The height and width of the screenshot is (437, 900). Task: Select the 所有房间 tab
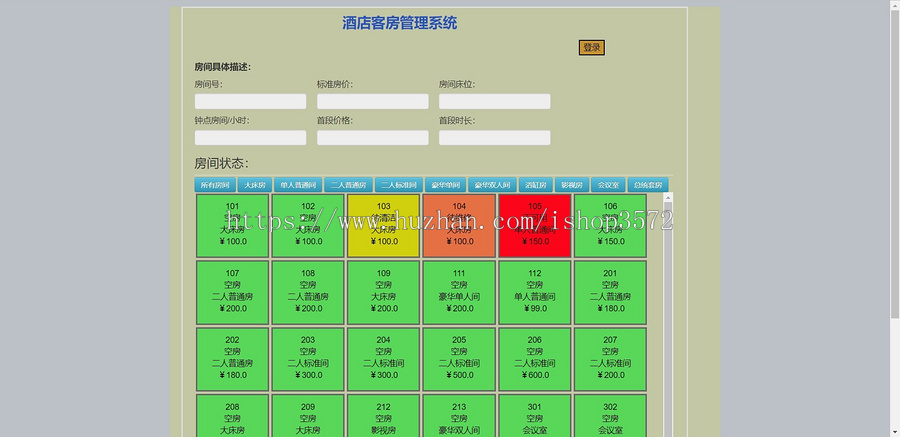(x=215, y=185)
